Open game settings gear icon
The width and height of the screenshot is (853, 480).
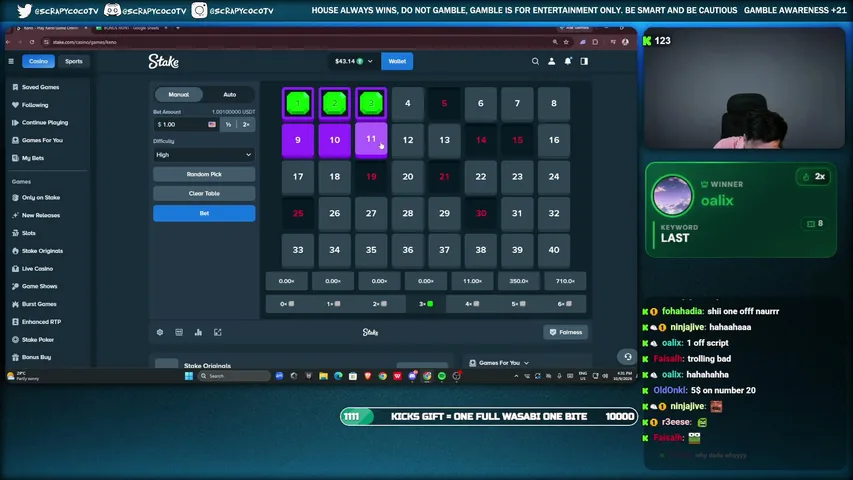point(160,332)
